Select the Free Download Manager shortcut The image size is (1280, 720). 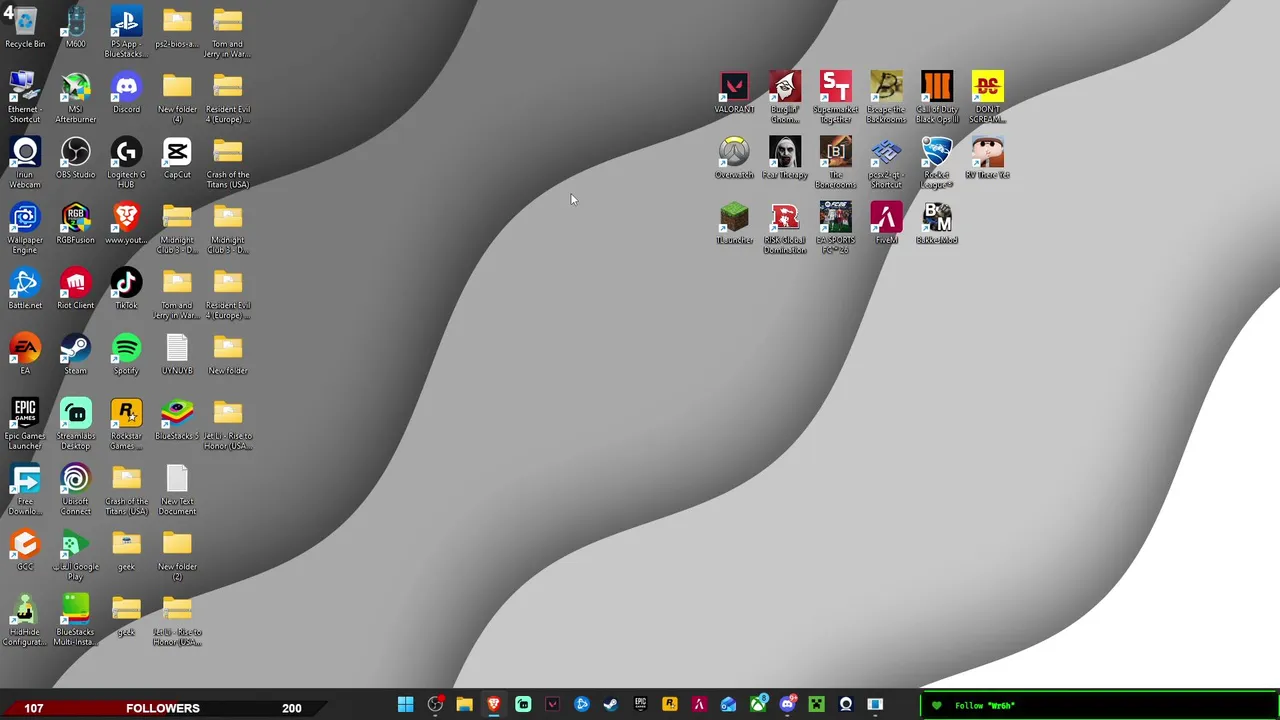[25, 490]
